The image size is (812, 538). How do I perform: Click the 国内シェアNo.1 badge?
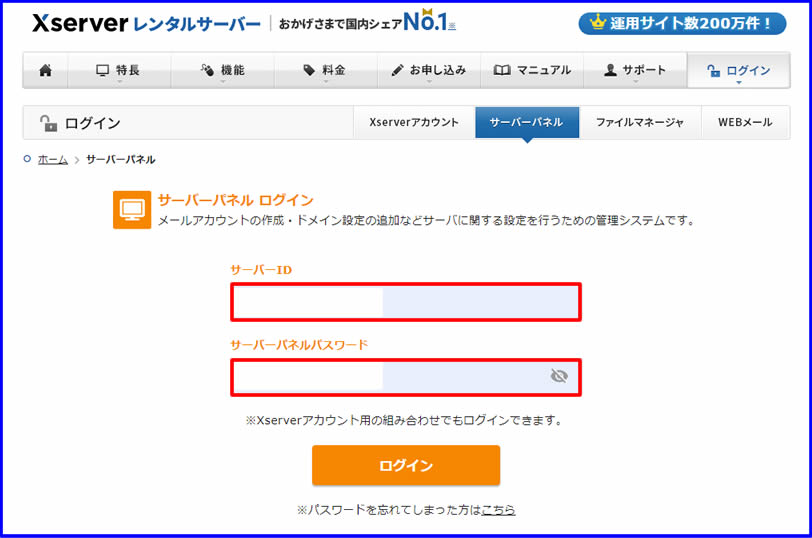click(368, 22)
